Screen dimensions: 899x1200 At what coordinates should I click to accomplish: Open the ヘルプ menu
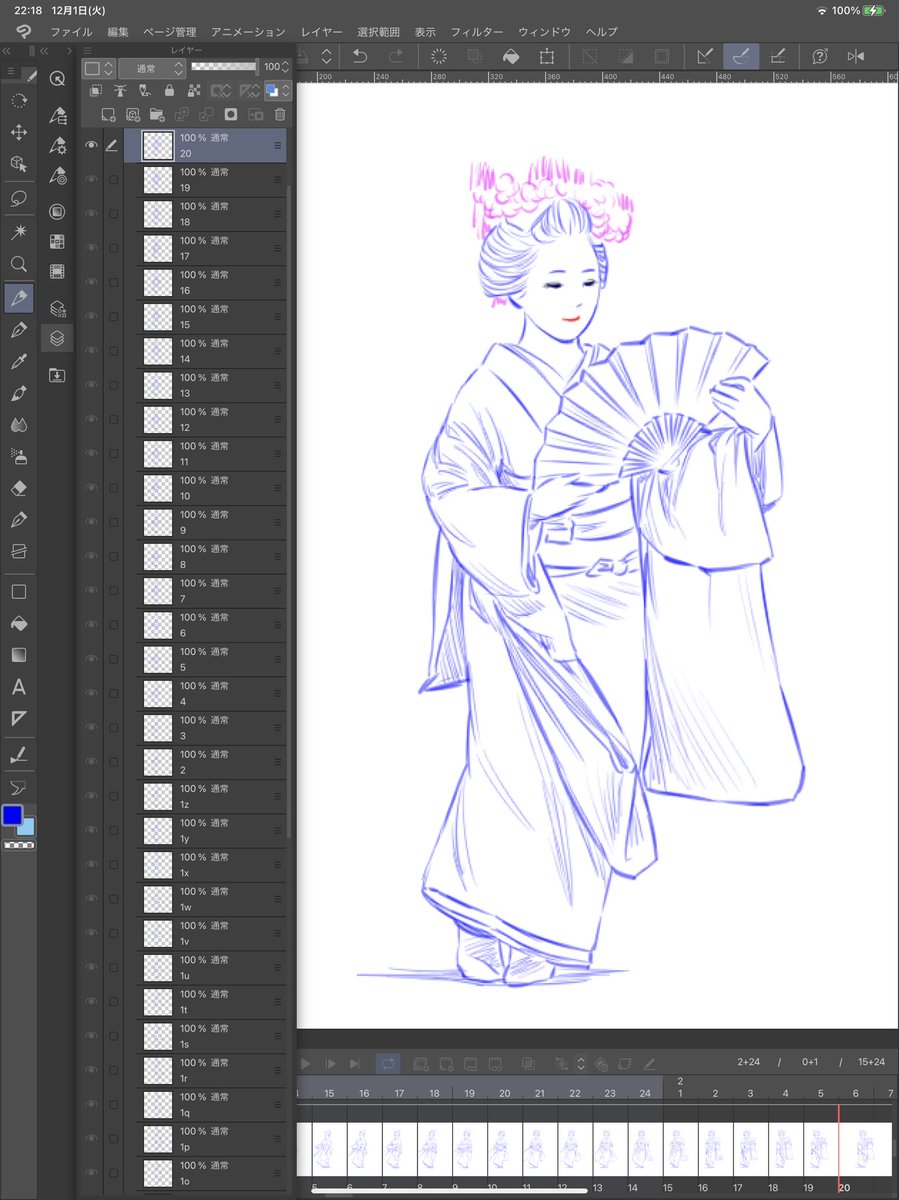(602, 32)
